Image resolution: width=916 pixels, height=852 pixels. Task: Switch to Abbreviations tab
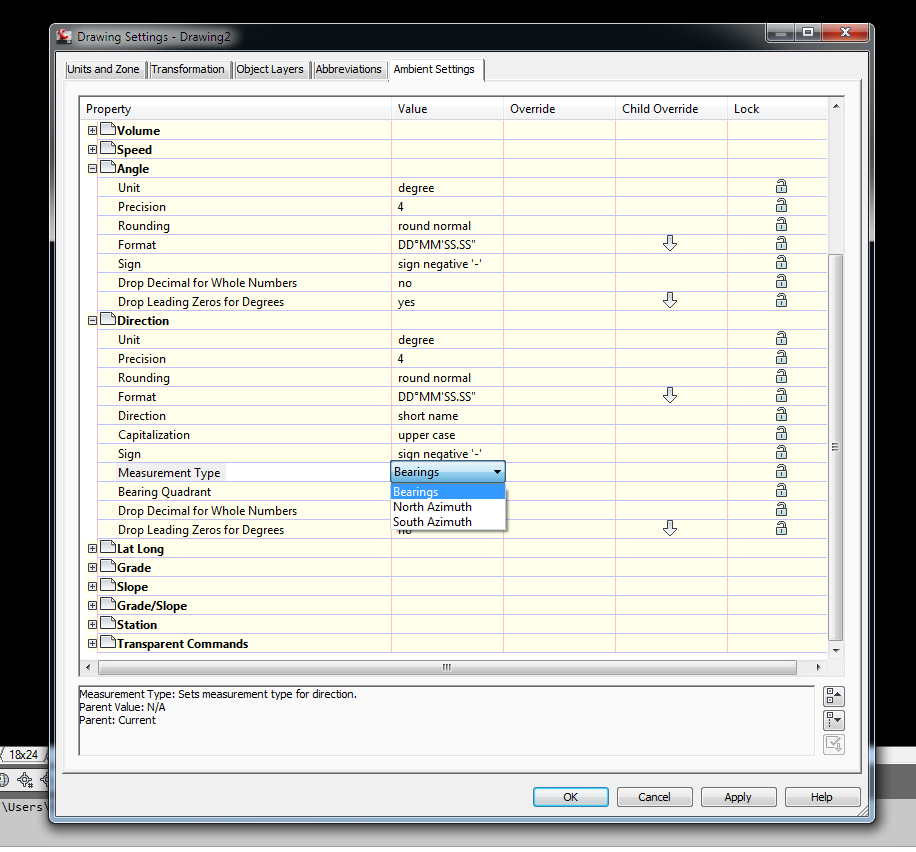click(348, 69)
